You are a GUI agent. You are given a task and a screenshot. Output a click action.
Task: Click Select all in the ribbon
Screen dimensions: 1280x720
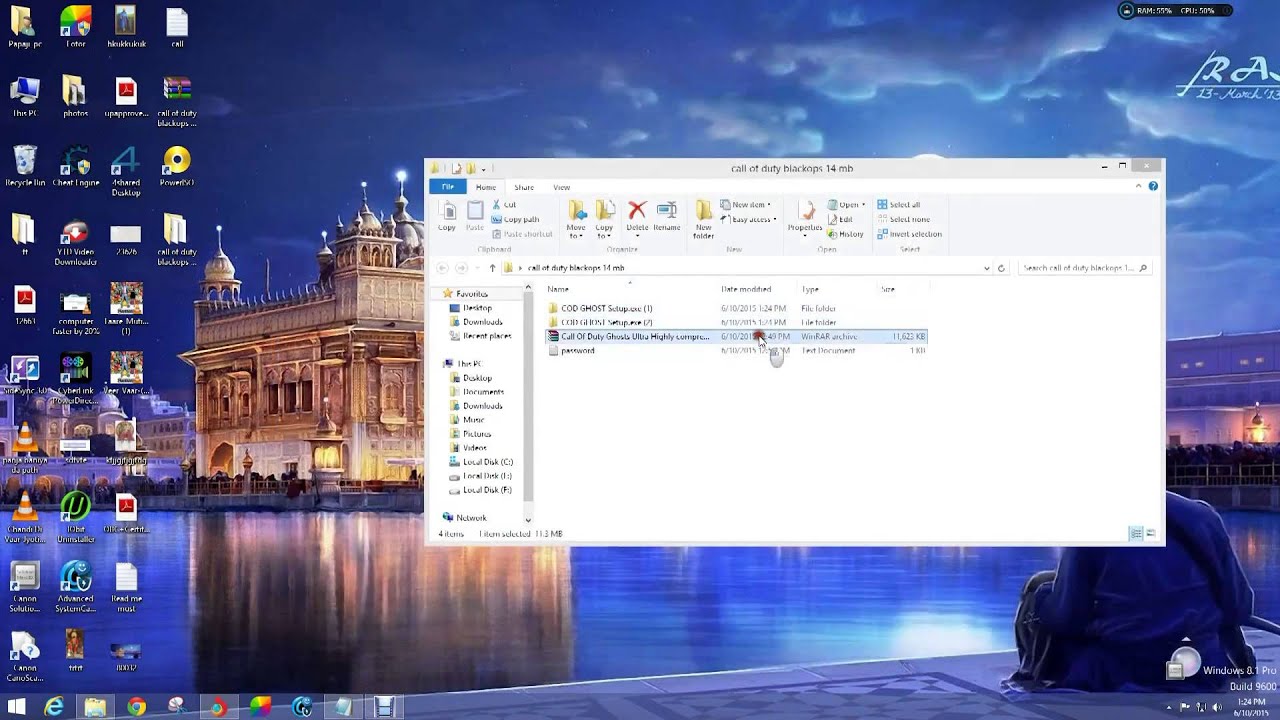point(898,205)
